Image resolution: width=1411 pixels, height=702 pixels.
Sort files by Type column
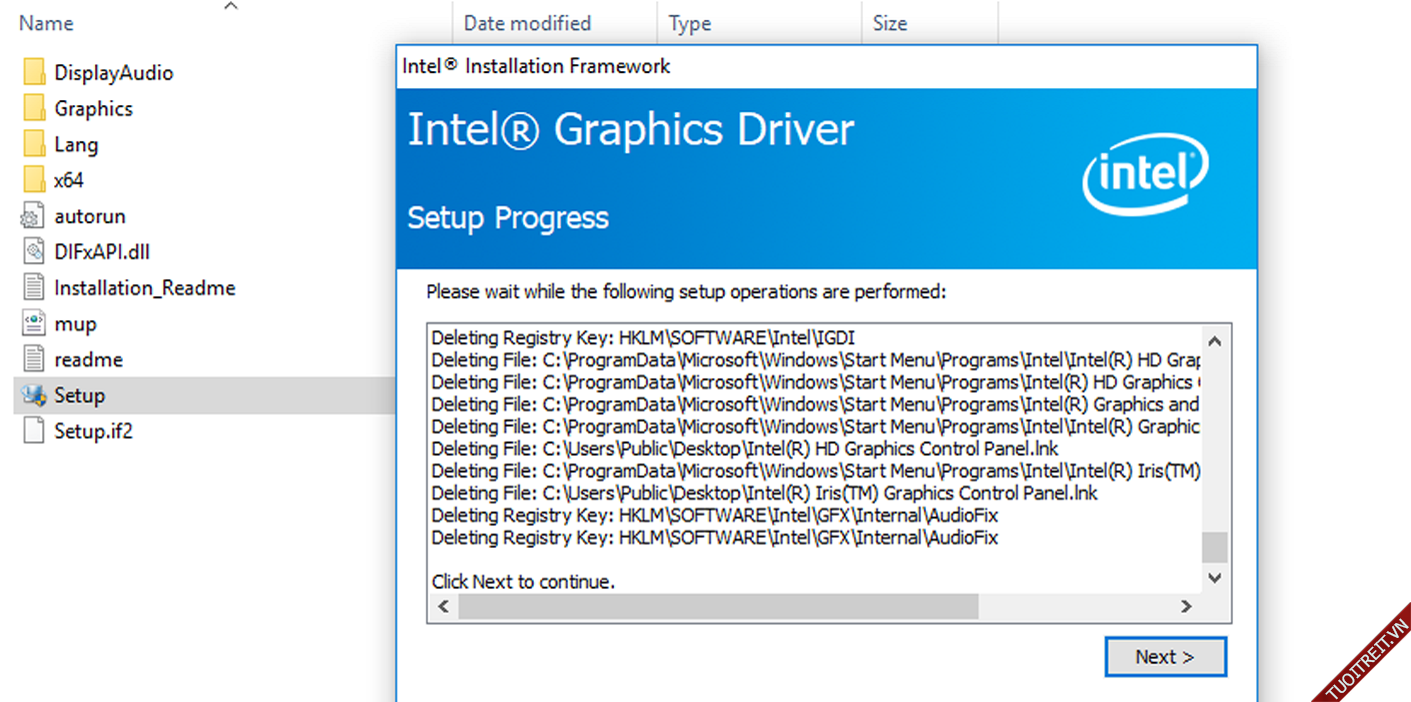[x=690, y=23]
